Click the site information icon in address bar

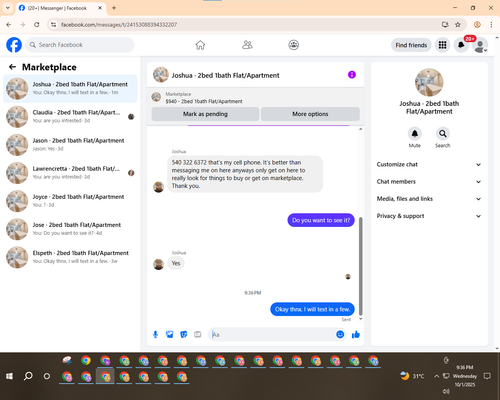(53, 24)
